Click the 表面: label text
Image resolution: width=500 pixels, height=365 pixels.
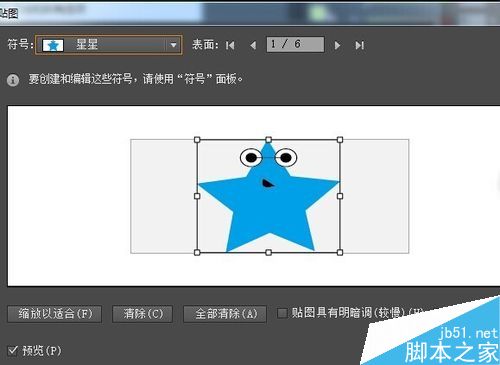pos(205,45)
